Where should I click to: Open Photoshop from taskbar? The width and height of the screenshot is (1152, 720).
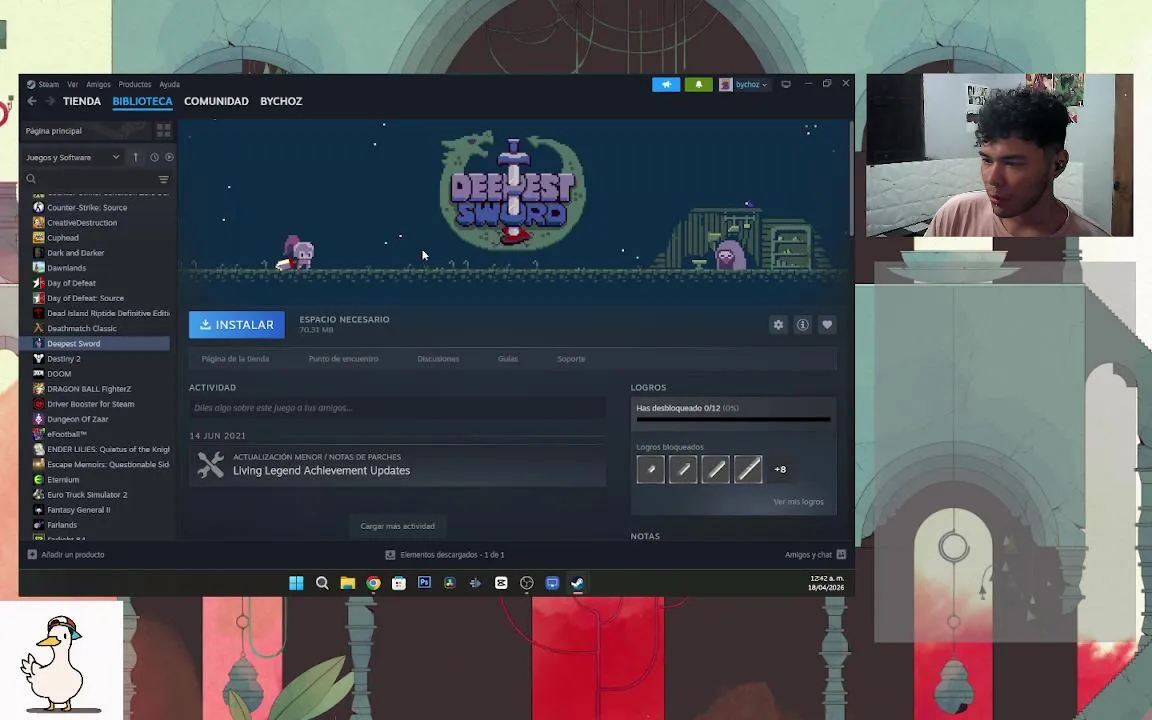pyautogui.click(x=424, y=583)
